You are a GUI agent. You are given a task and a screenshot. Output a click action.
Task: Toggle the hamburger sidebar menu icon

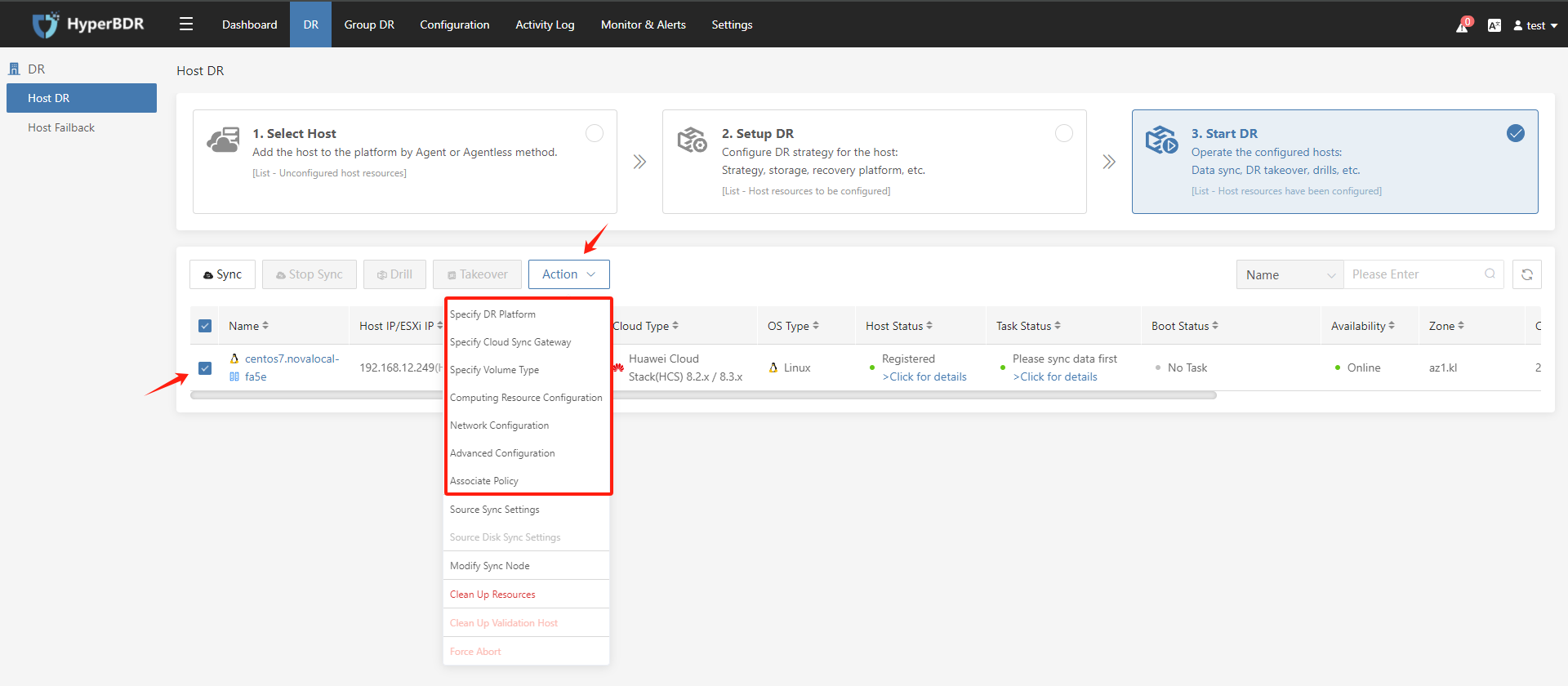[x=186, y=24]
